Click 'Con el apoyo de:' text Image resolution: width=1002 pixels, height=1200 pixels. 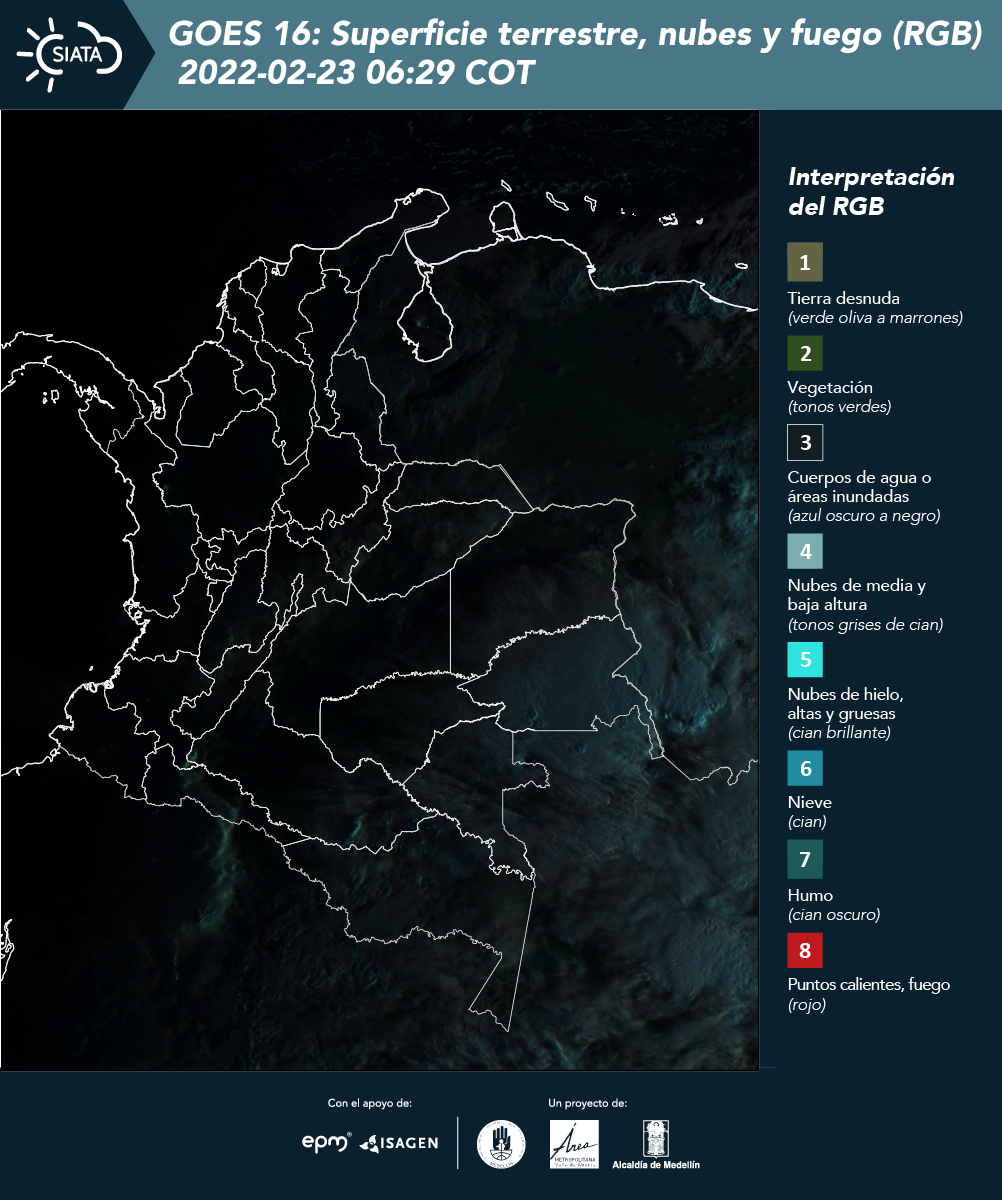[370, 1103]
